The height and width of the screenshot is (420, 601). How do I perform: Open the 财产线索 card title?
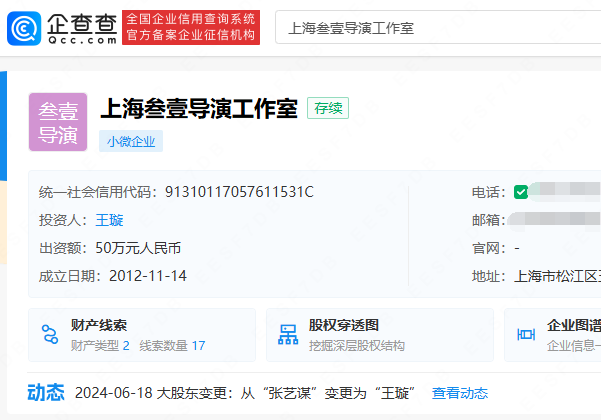tap(99, 325)
